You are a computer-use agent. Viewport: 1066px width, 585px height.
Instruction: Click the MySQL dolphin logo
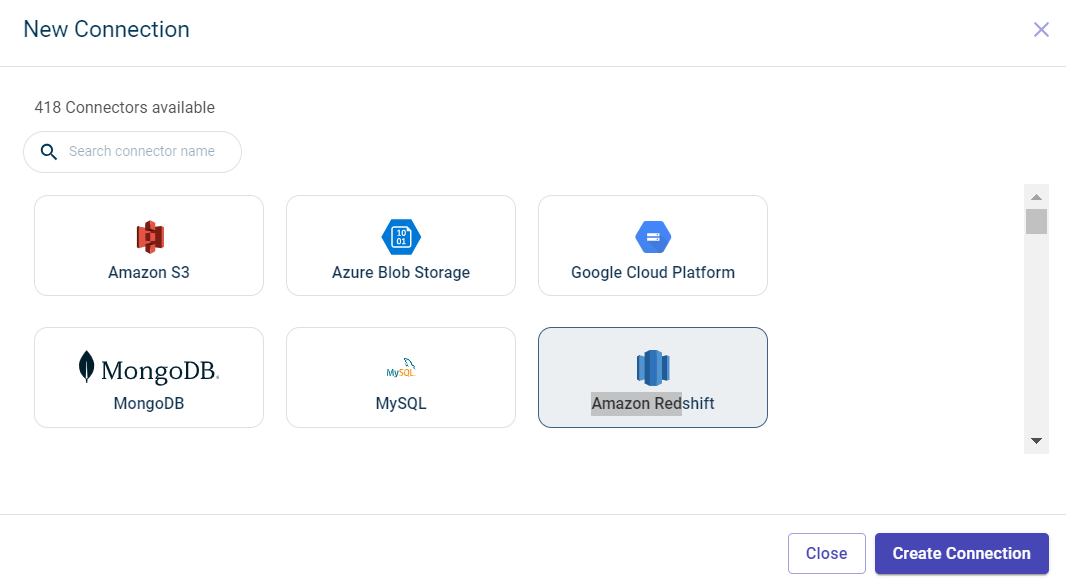tap(401, 368)
